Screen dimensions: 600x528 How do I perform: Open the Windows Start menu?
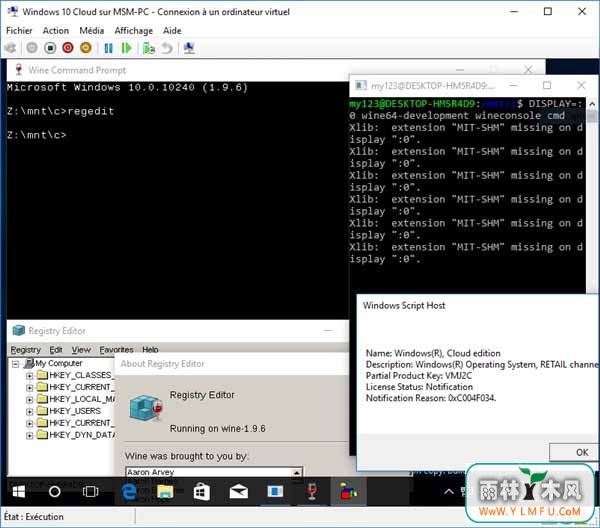[x=18, y=492]
